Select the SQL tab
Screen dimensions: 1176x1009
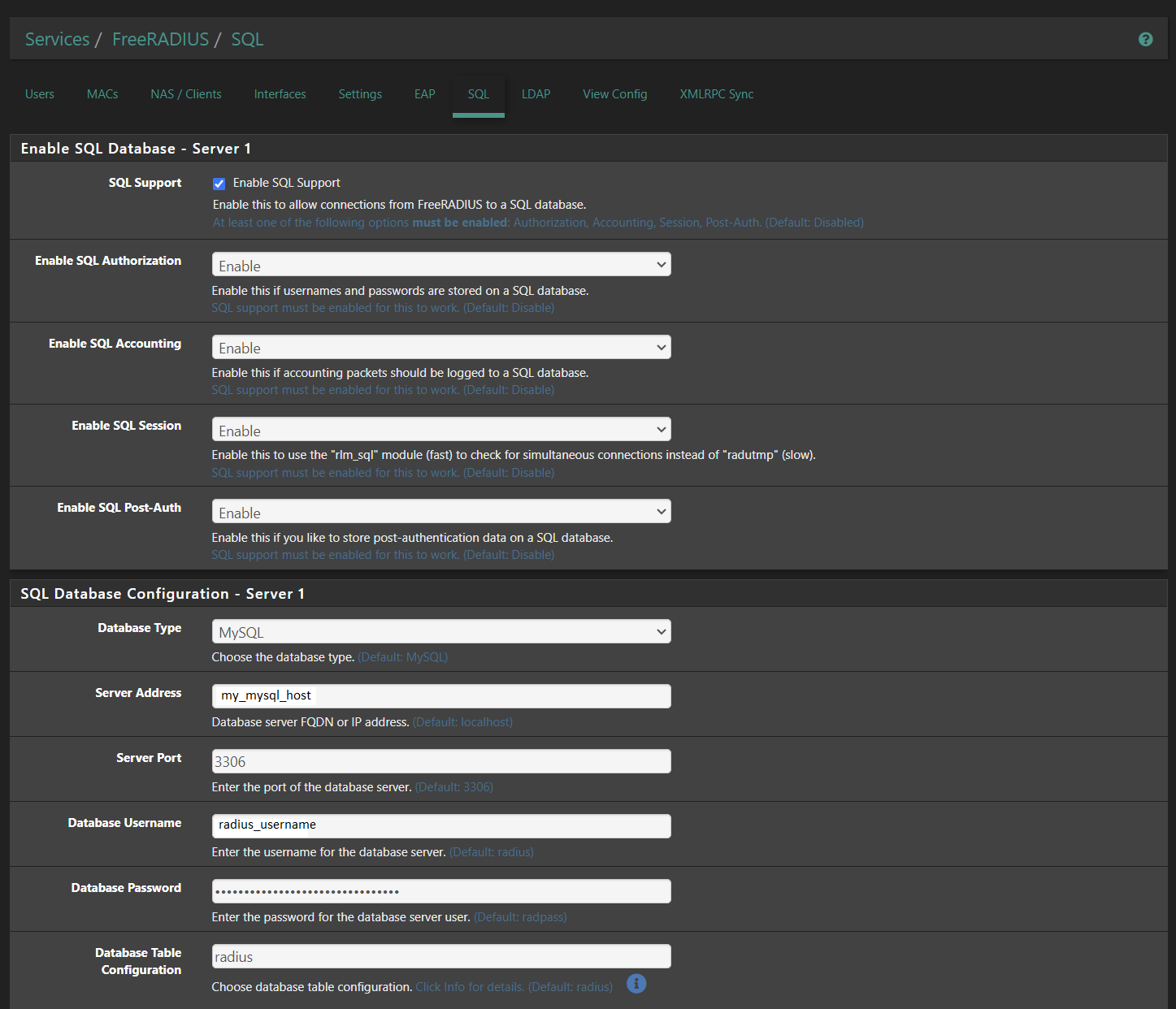pyautogui.click(x=479, y=94)
